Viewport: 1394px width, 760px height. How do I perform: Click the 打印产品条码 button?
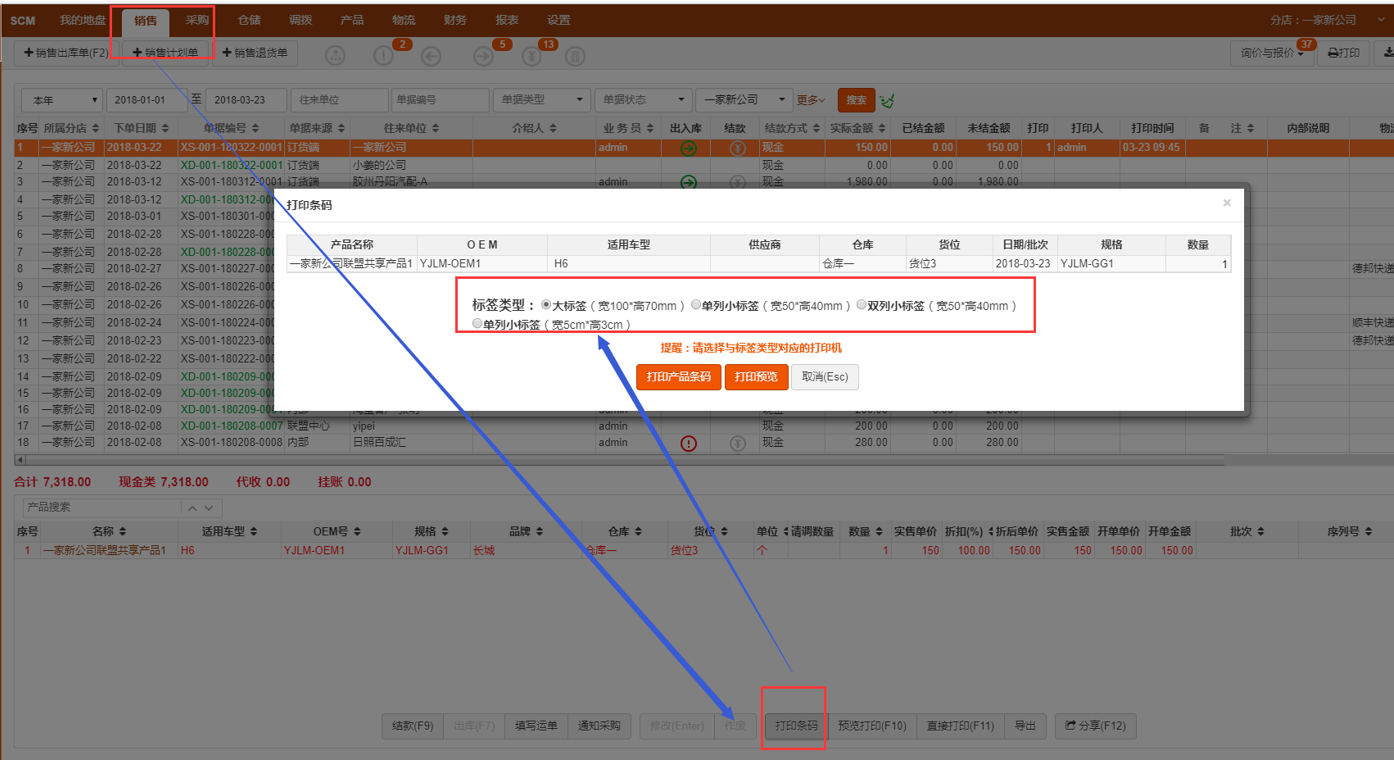tap(678, 377)
